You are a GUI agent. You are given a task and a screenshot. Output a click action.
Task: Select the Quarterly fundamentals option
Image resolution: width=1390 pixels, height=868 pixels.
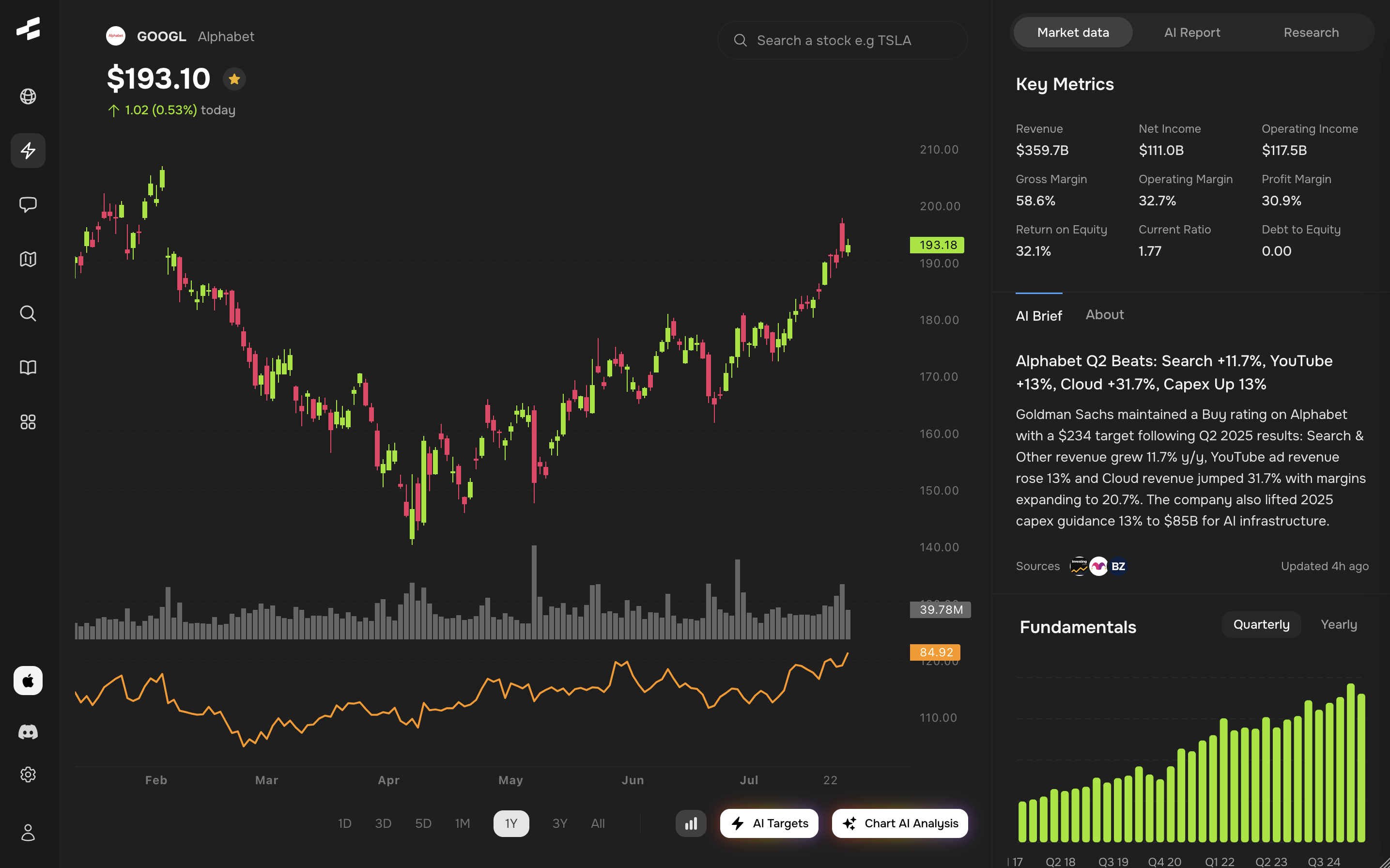(1261, 624)
